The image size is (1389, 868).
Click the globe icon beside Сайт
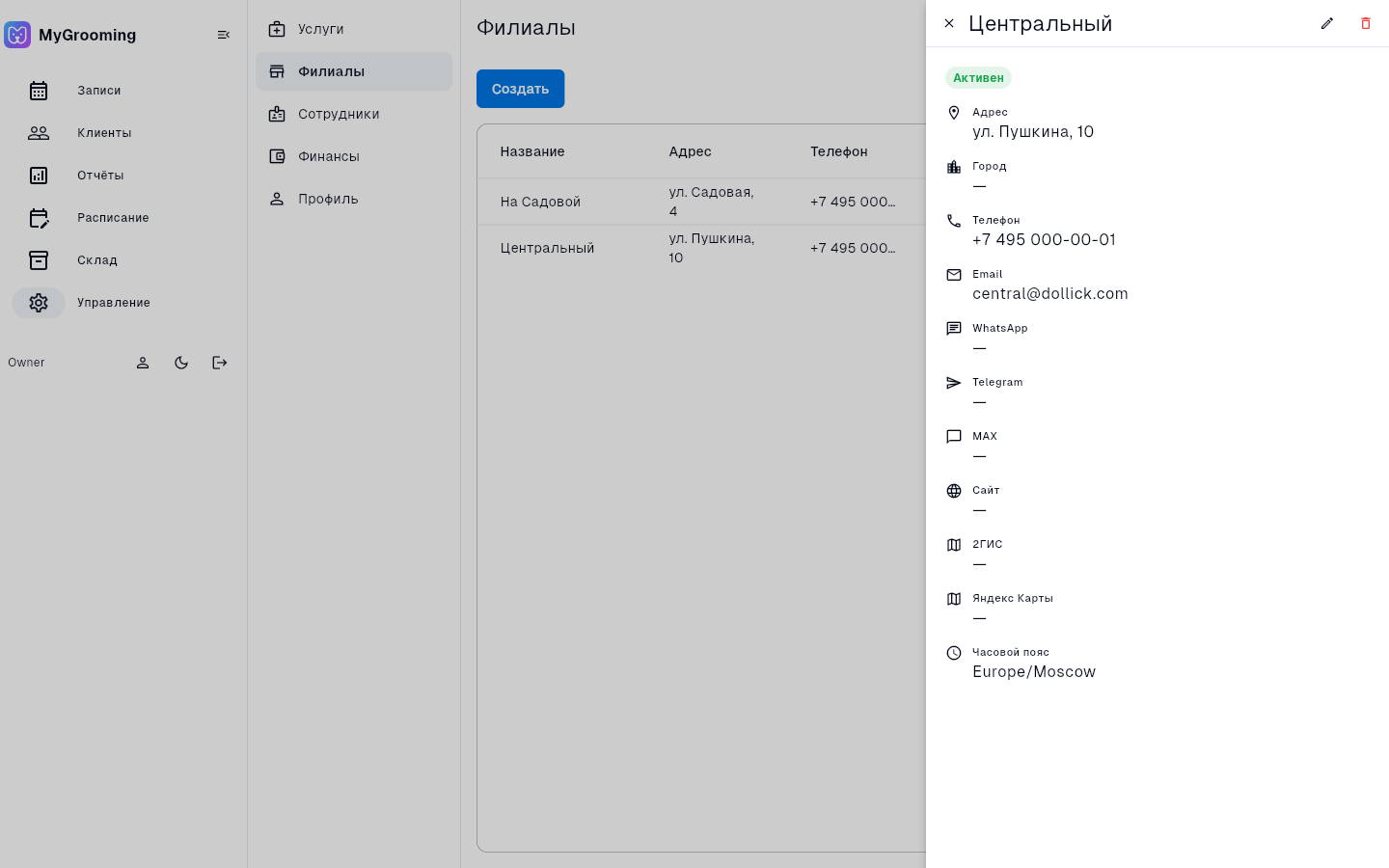[x=954, y=491]
